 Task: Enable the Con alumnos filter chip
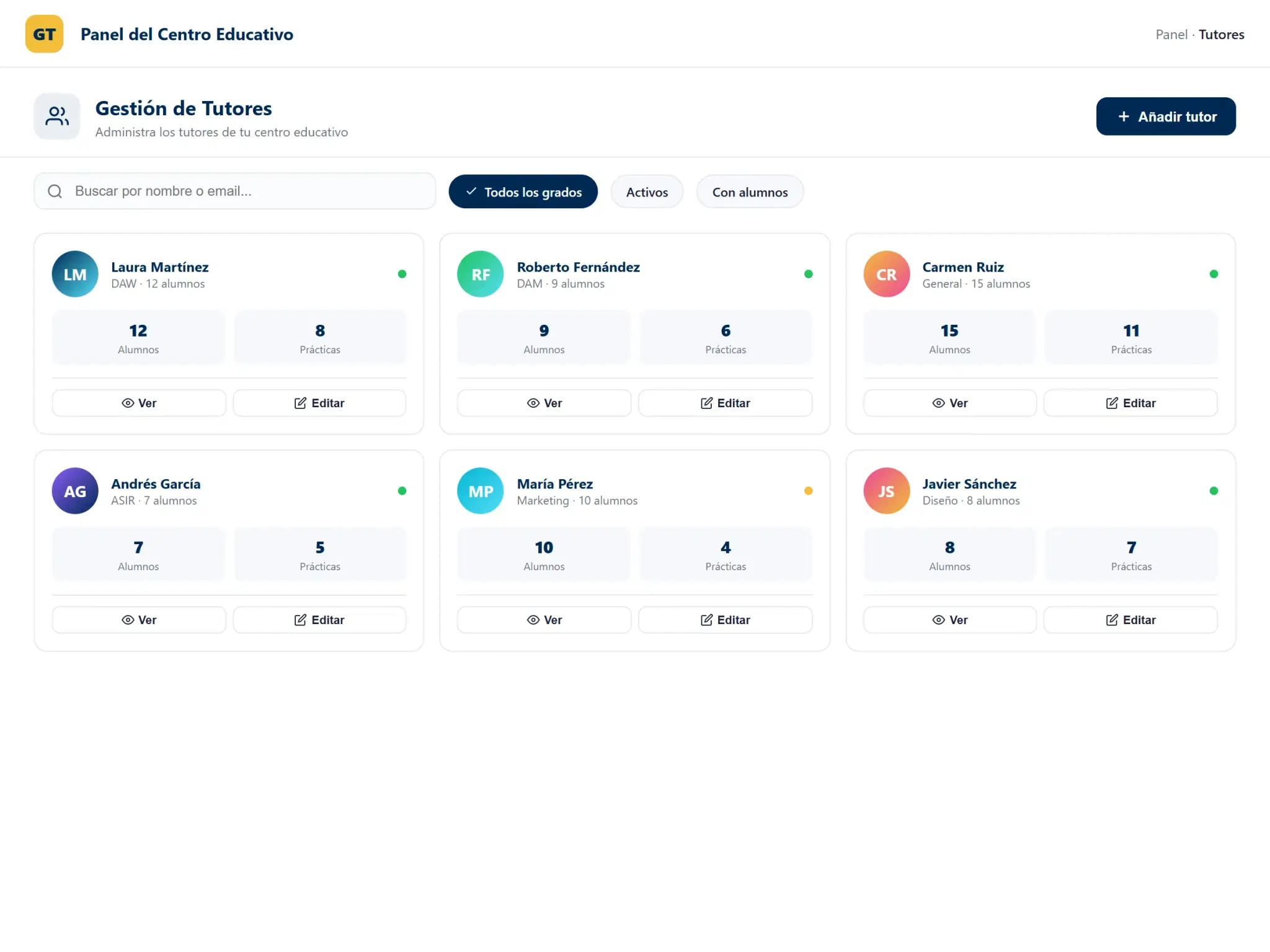[x=750, y=192]
